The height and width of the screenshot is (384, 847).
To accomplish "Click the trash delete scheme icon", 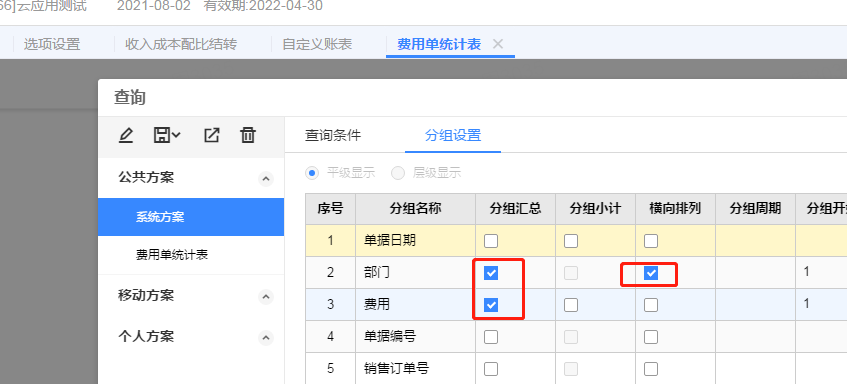I will pyautogui.click(x=248, y=135).
